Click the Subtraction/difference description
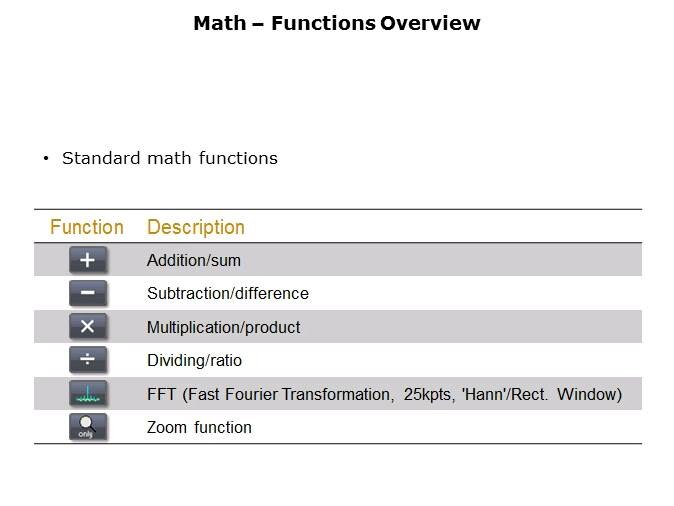This screenshot has height=506, width=674. point(228,294)
